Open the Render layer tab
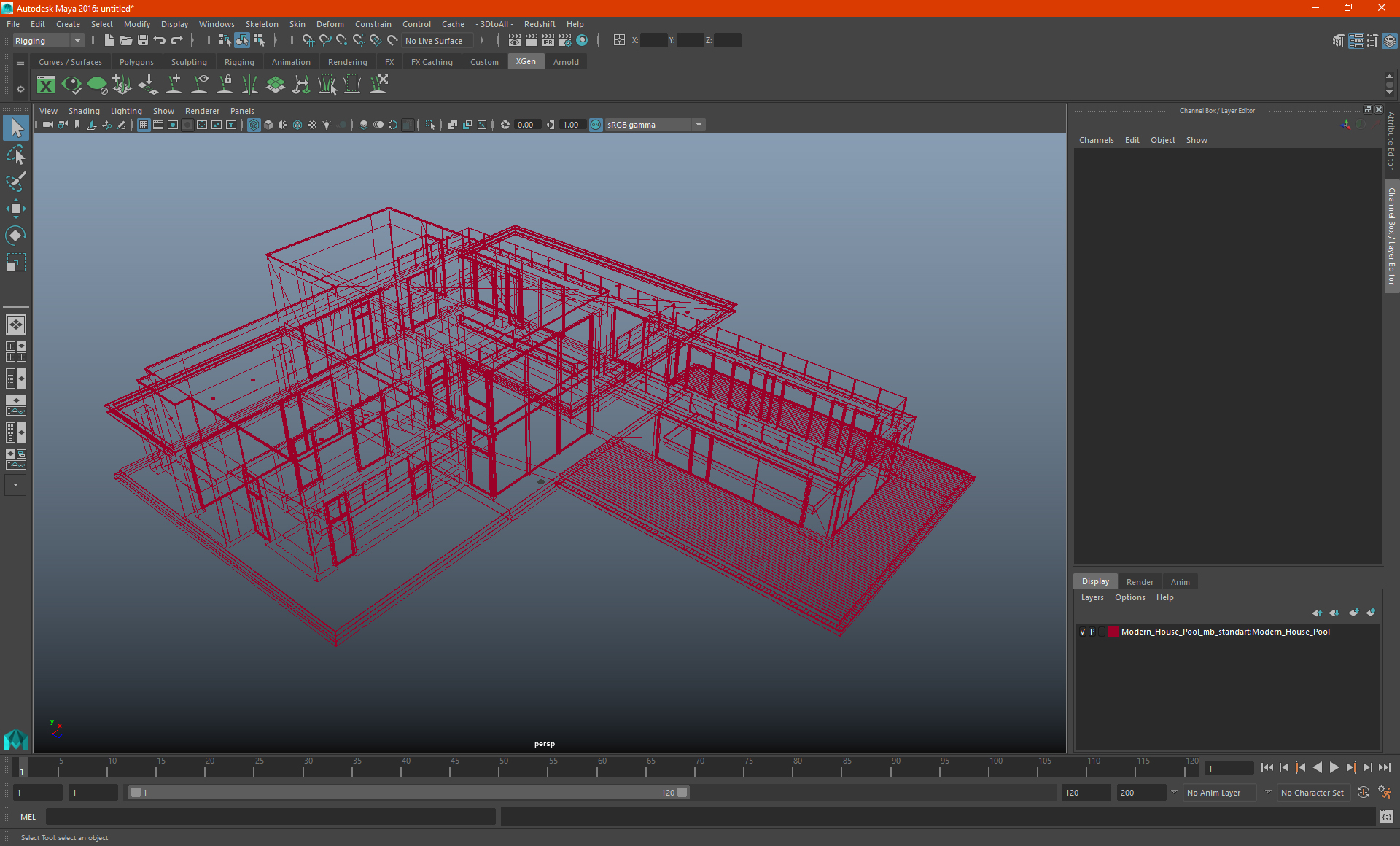 click(1139, 582)
